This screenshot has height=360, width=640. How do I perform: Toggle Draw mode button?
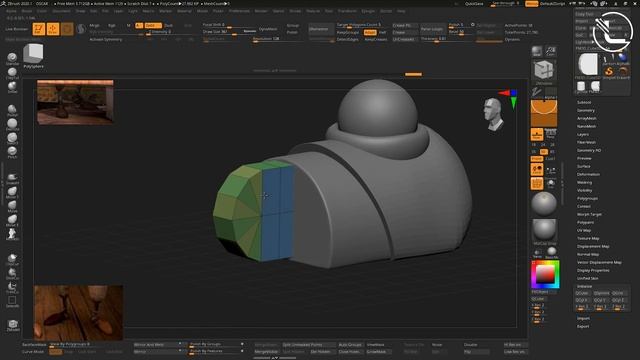[53, 29]
